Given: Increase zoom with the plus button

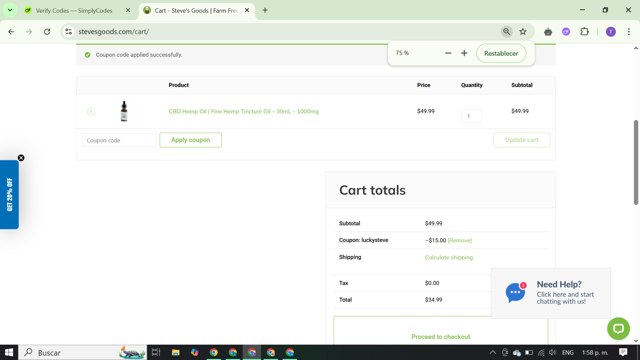Looking at the screenshot, I should coord(464,53).
